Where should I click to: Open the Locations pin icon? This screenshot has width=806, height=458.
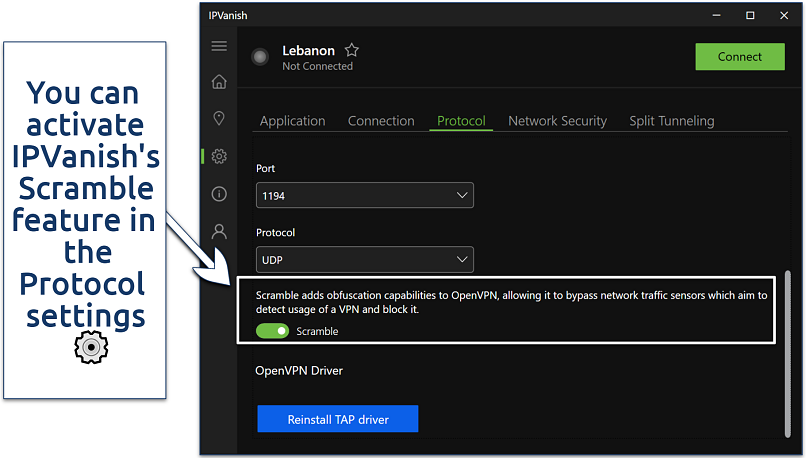(219, 119)
